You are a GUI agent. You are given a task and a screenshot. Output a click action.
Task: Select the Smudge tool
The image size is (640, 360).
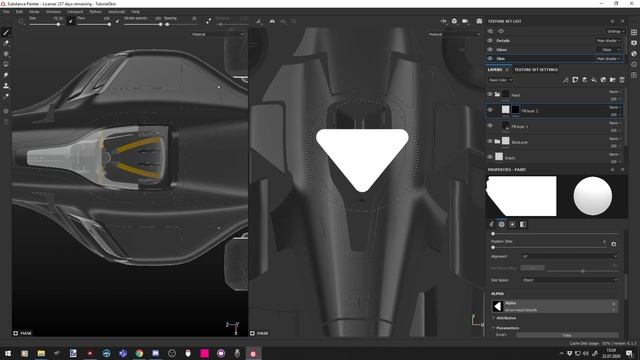click(x=6, y=75)
